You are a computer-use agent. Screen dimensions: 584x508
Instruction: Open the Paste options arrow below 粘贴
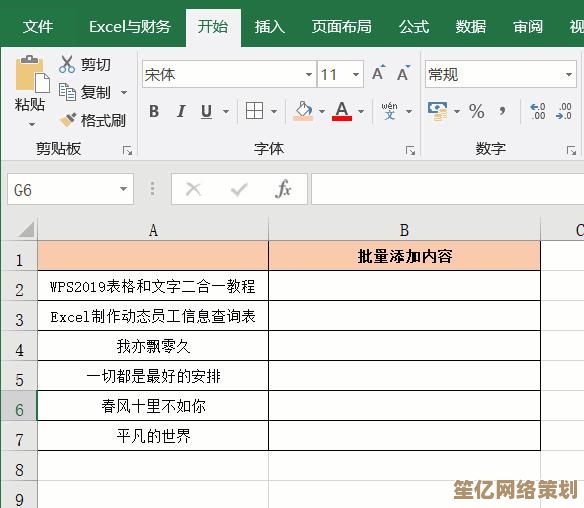point(32,124)
